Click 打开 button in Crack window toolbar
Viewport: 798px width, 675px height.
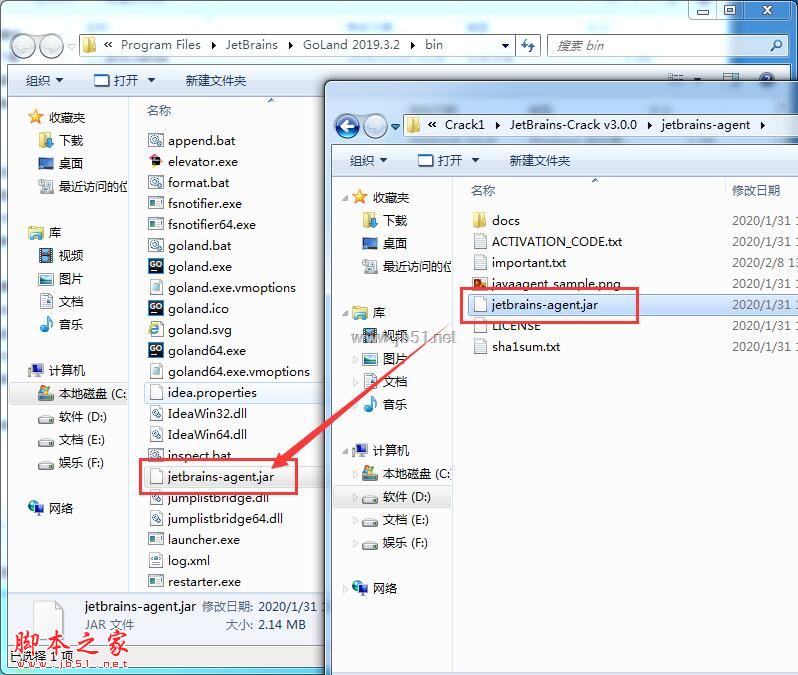click(x=441, y=160)
